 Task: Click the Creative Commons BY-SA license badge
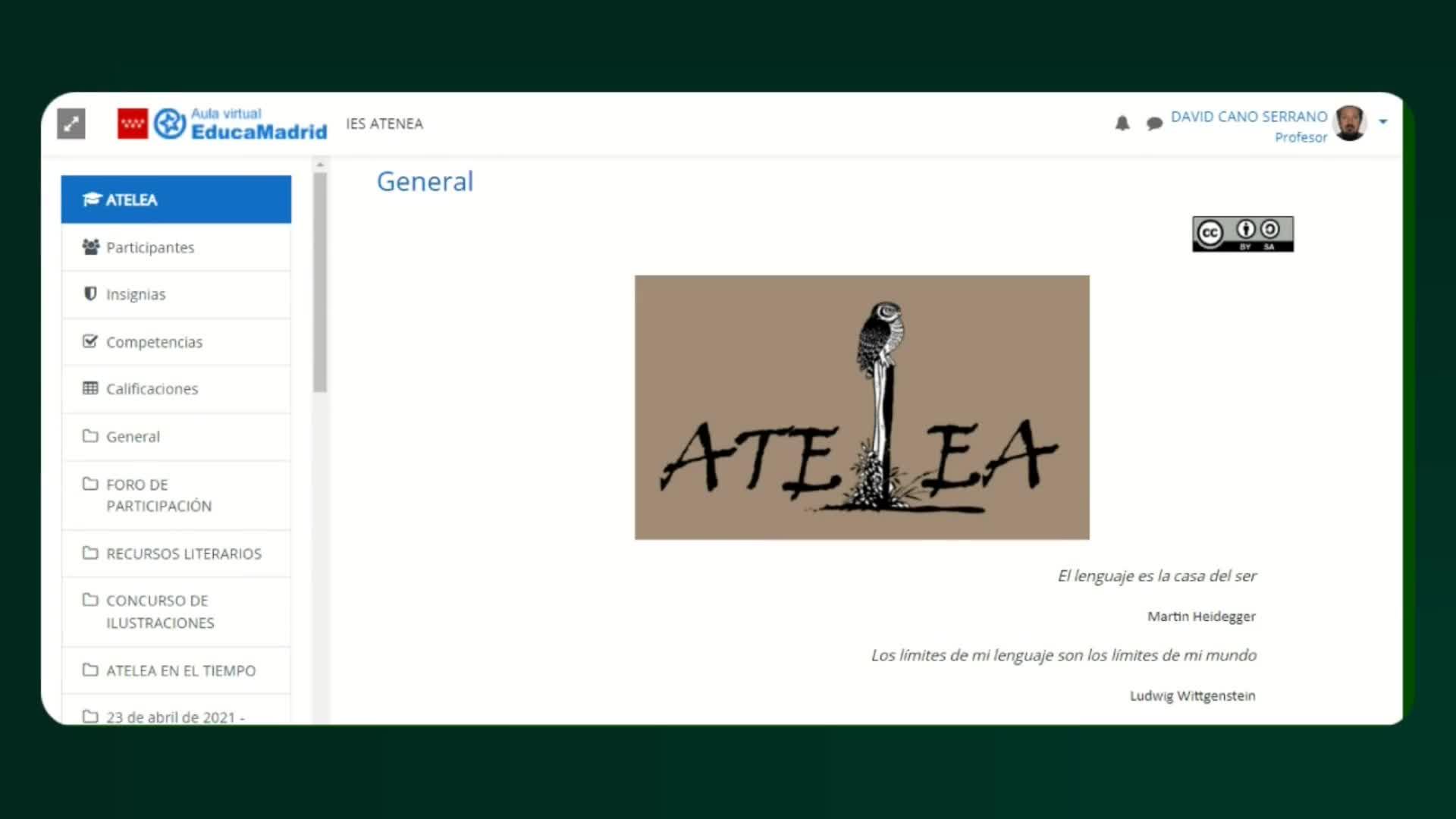[x=1242, y=234]
